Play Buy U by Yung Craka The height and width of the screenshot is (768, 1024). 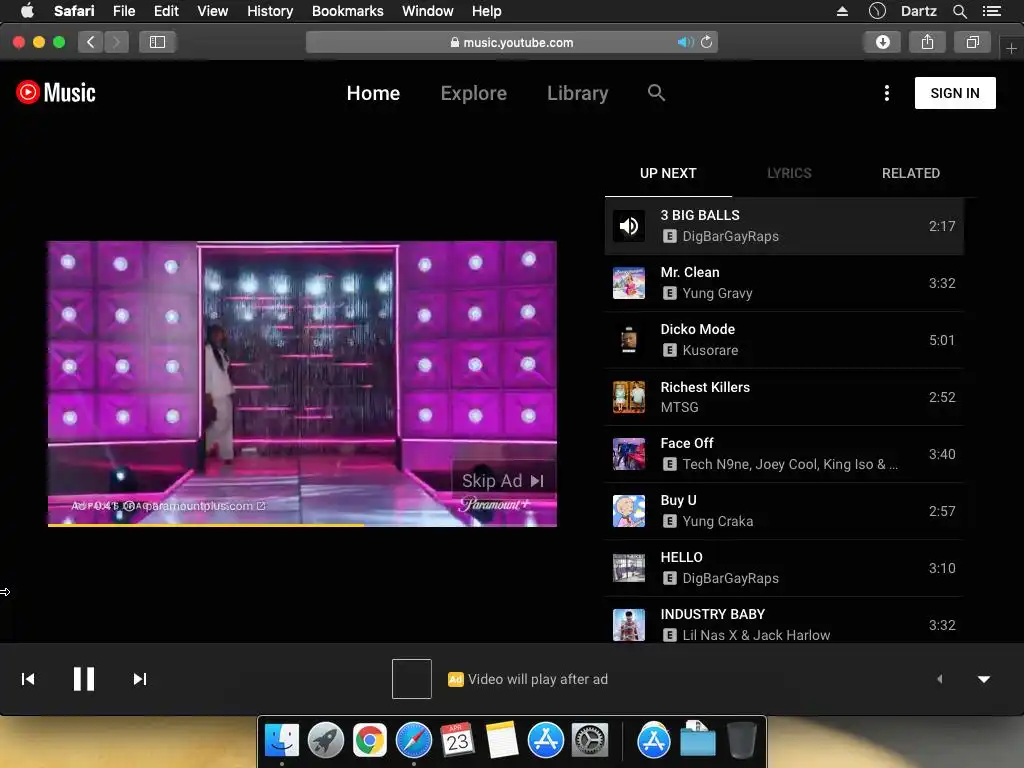(x=784, y=511)
